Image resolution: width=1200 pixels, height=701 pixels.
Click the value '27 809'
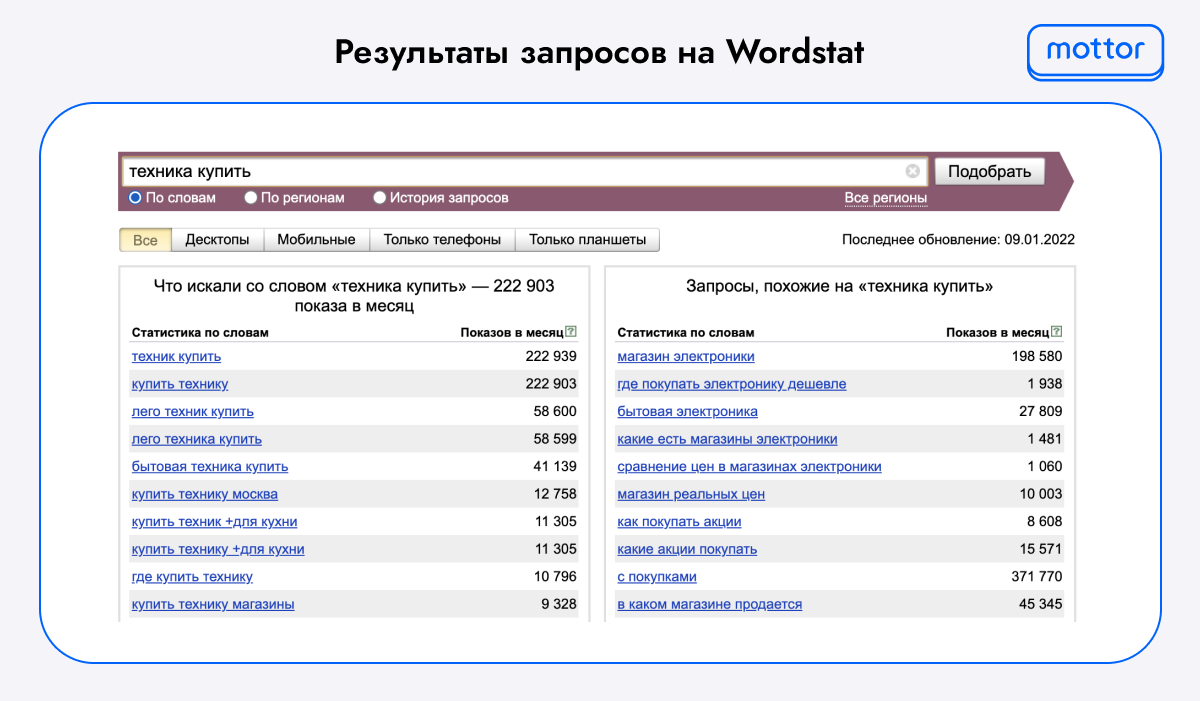pyautogui.click(x=1041, y=412)
